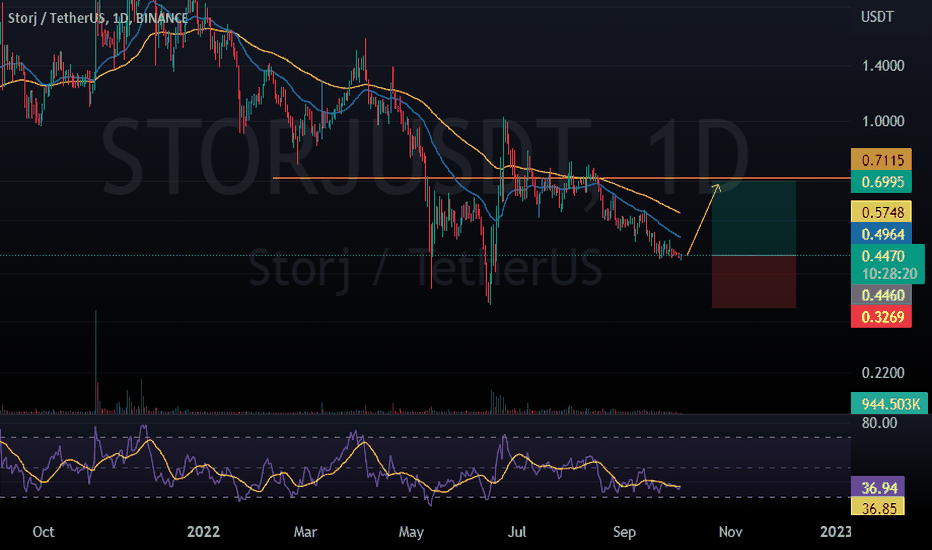932x550 pixels.
Task: Select the 0.3269 red stop price label
Action: tap(881, 317)
